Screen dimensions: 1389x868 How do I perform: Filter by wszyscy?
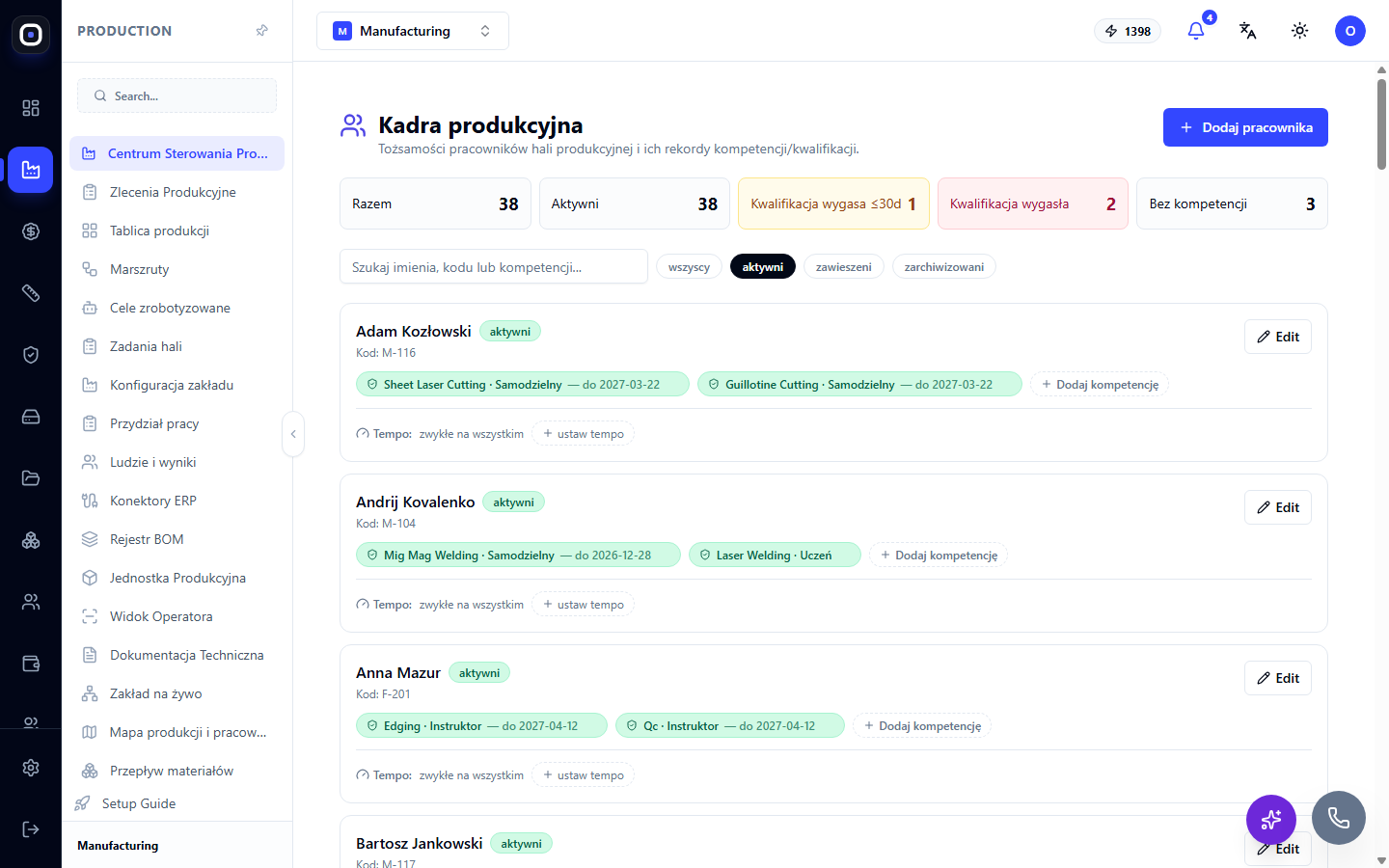689,267
